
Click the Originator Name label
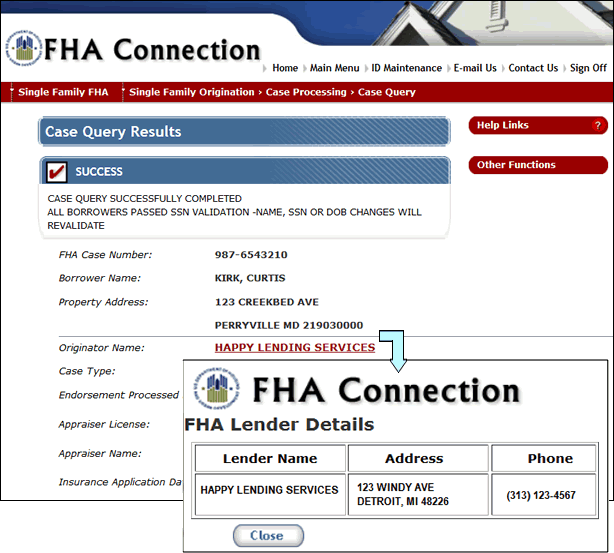101,348
